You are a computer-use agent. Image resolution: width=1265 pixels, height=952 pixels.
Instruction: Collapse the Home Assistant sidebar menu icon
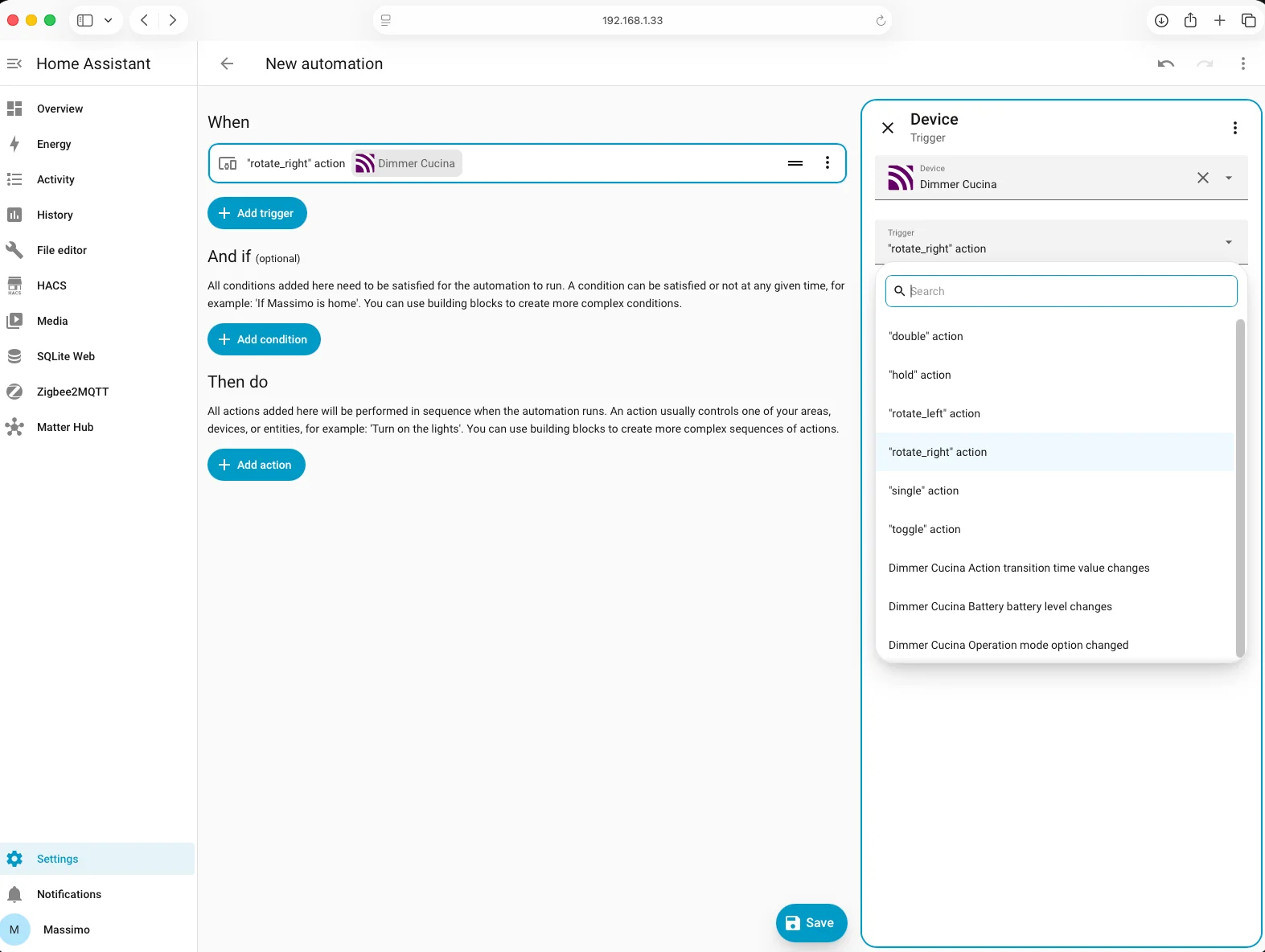(x=14, y=64)
